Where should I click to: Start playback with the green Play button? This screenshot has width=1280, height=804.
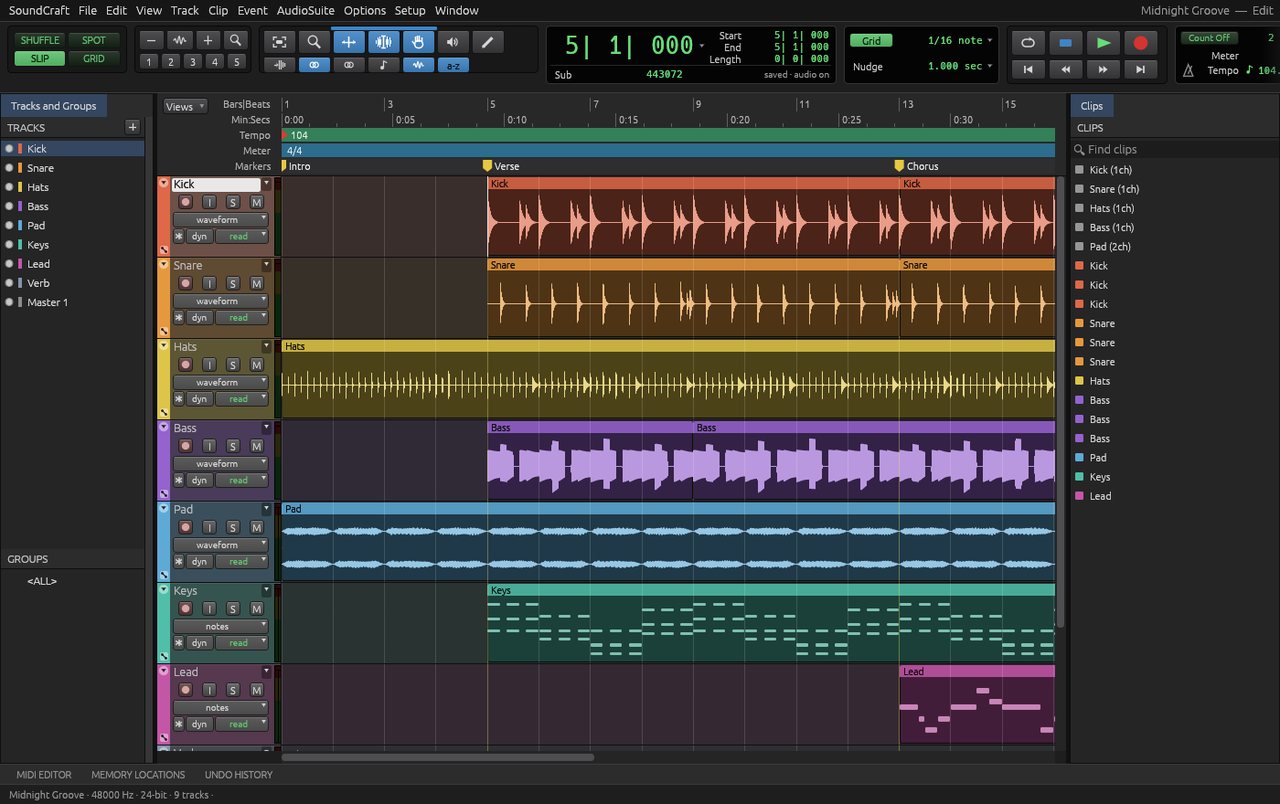click(x=1102, y=43)
